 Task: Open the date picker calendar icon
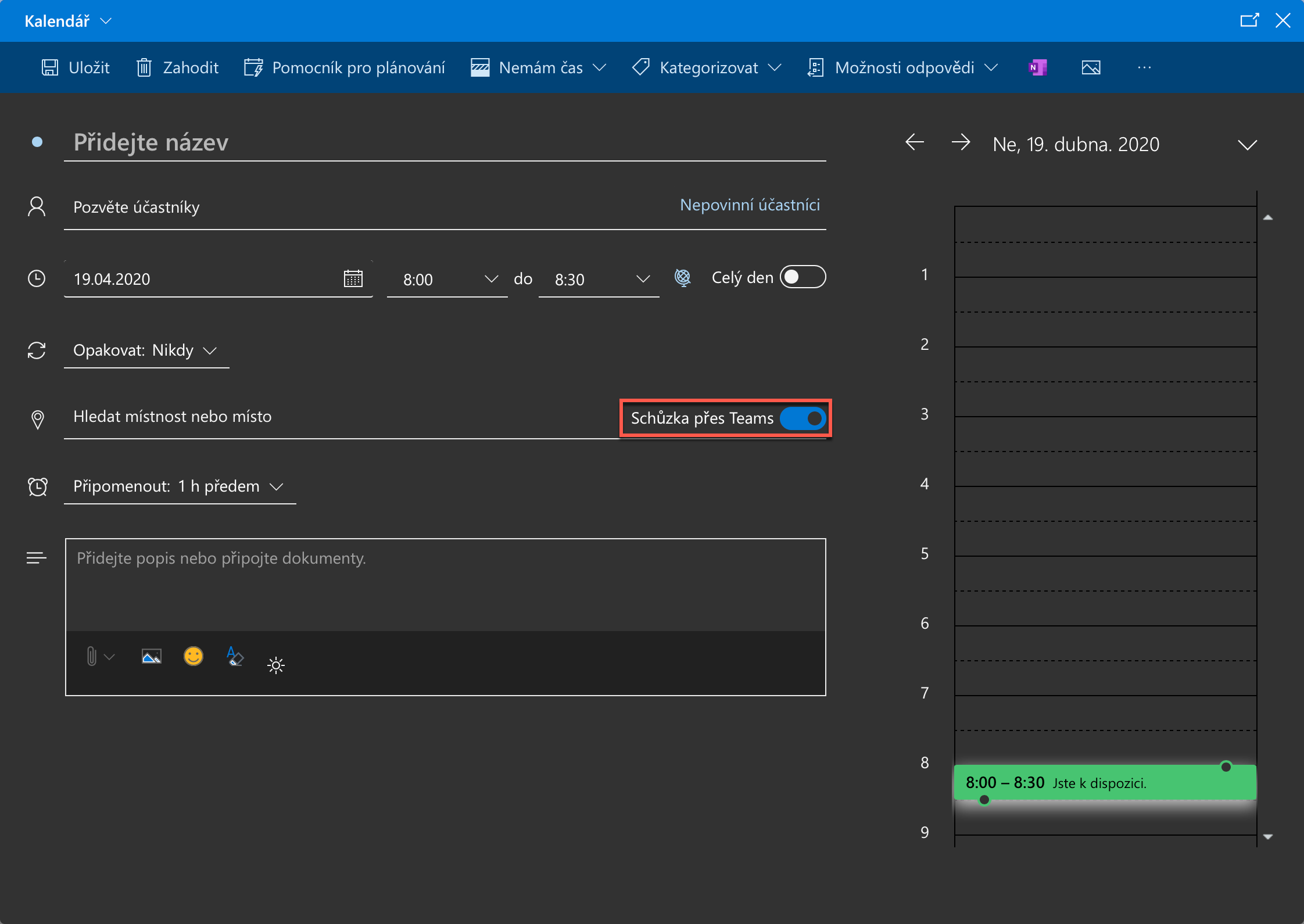(x=353, y=279)
